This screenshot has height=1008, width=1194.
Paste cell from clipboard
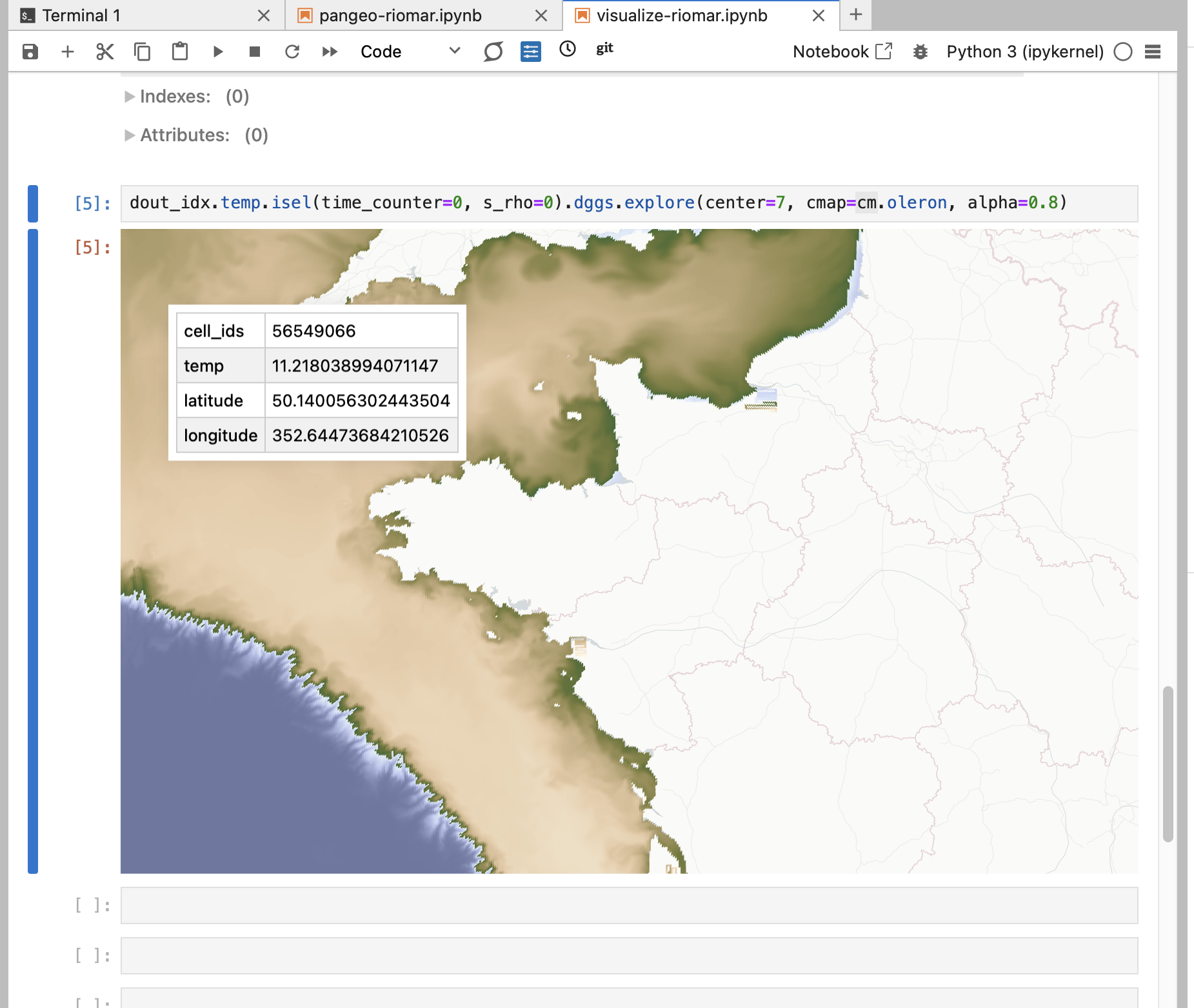point(180,52)
